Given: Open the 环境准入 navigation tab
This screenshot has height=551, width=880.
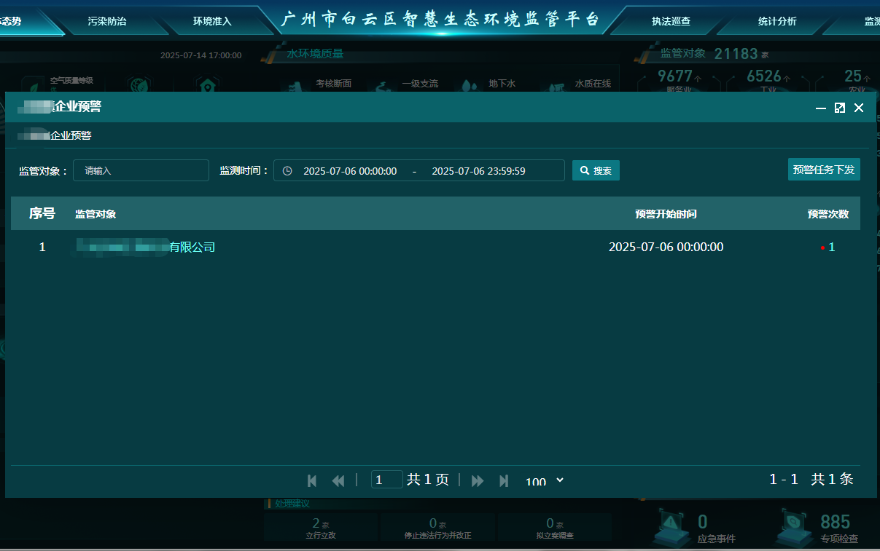Looking at the screenshot, I should (212, 21).
